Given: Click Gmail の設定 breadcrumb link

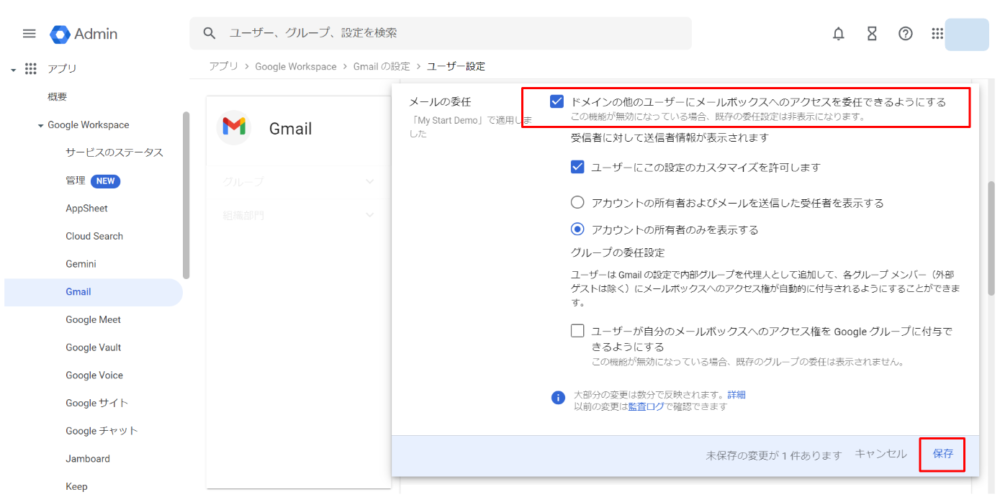Looking at the screenshot, I should pyautogui.click(x=381, y=66).
